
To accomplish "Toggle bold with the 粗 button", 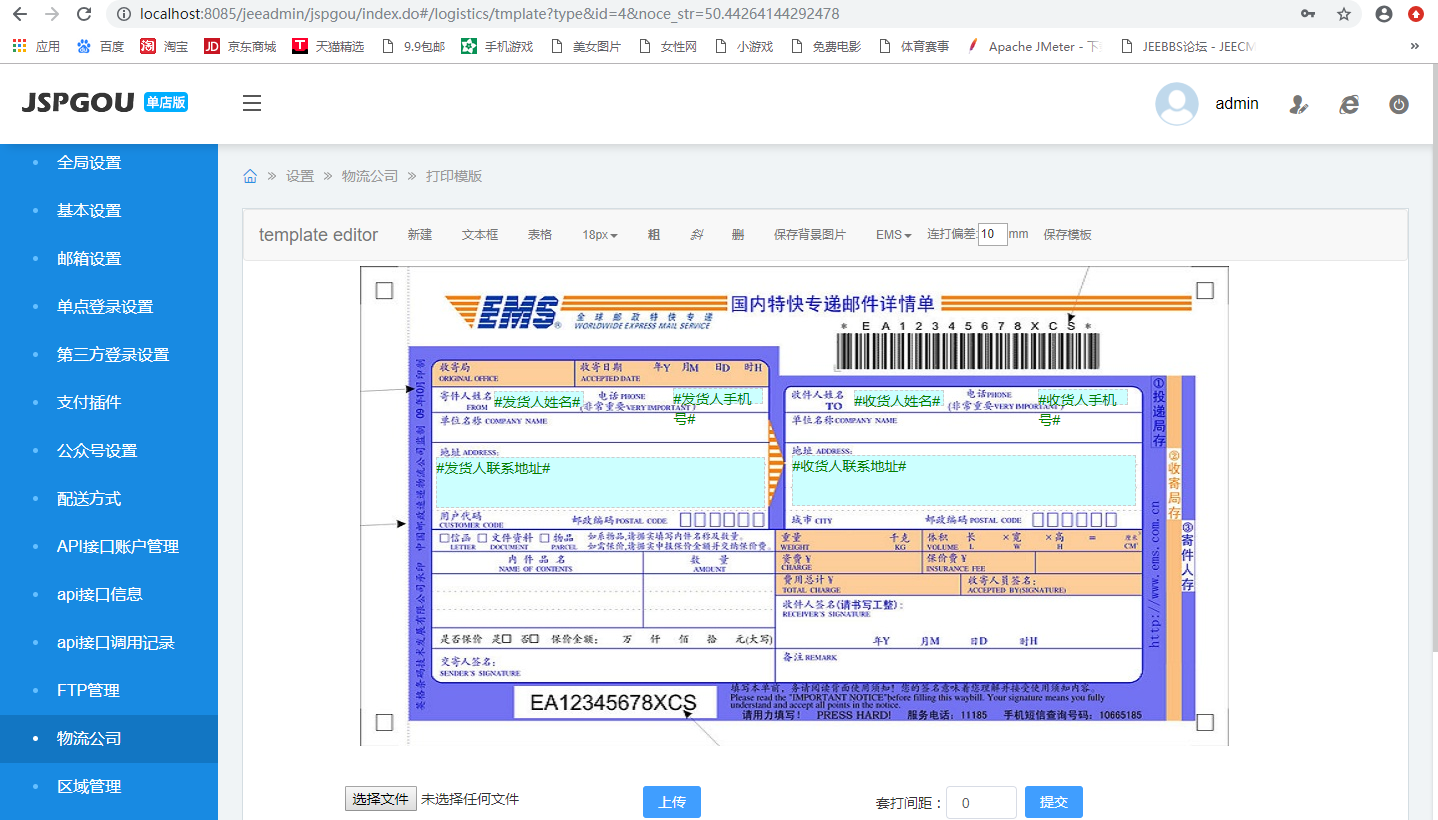I will coord(654,235).
